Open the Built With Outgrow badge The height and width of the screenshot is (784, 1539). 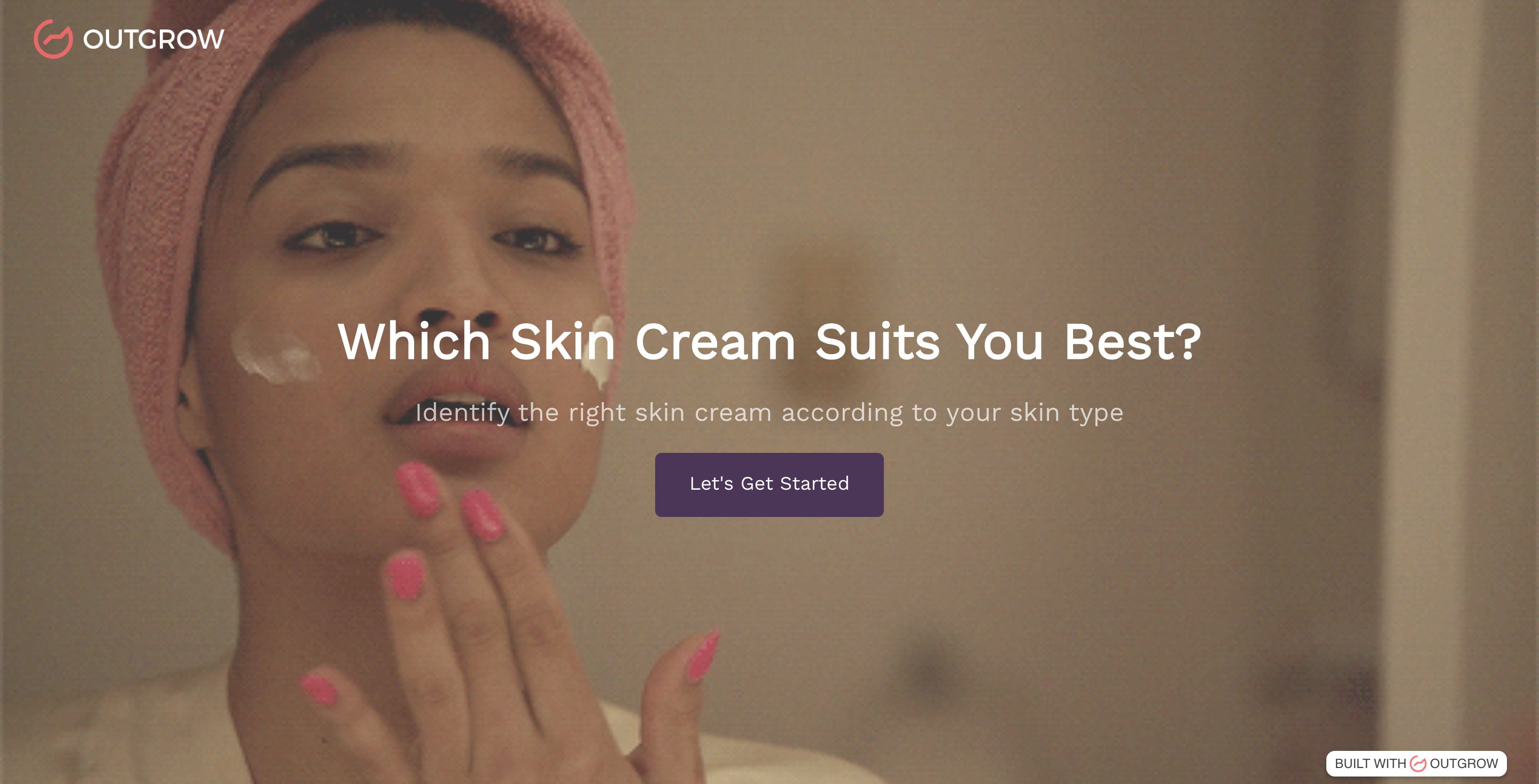point(1416,763)
